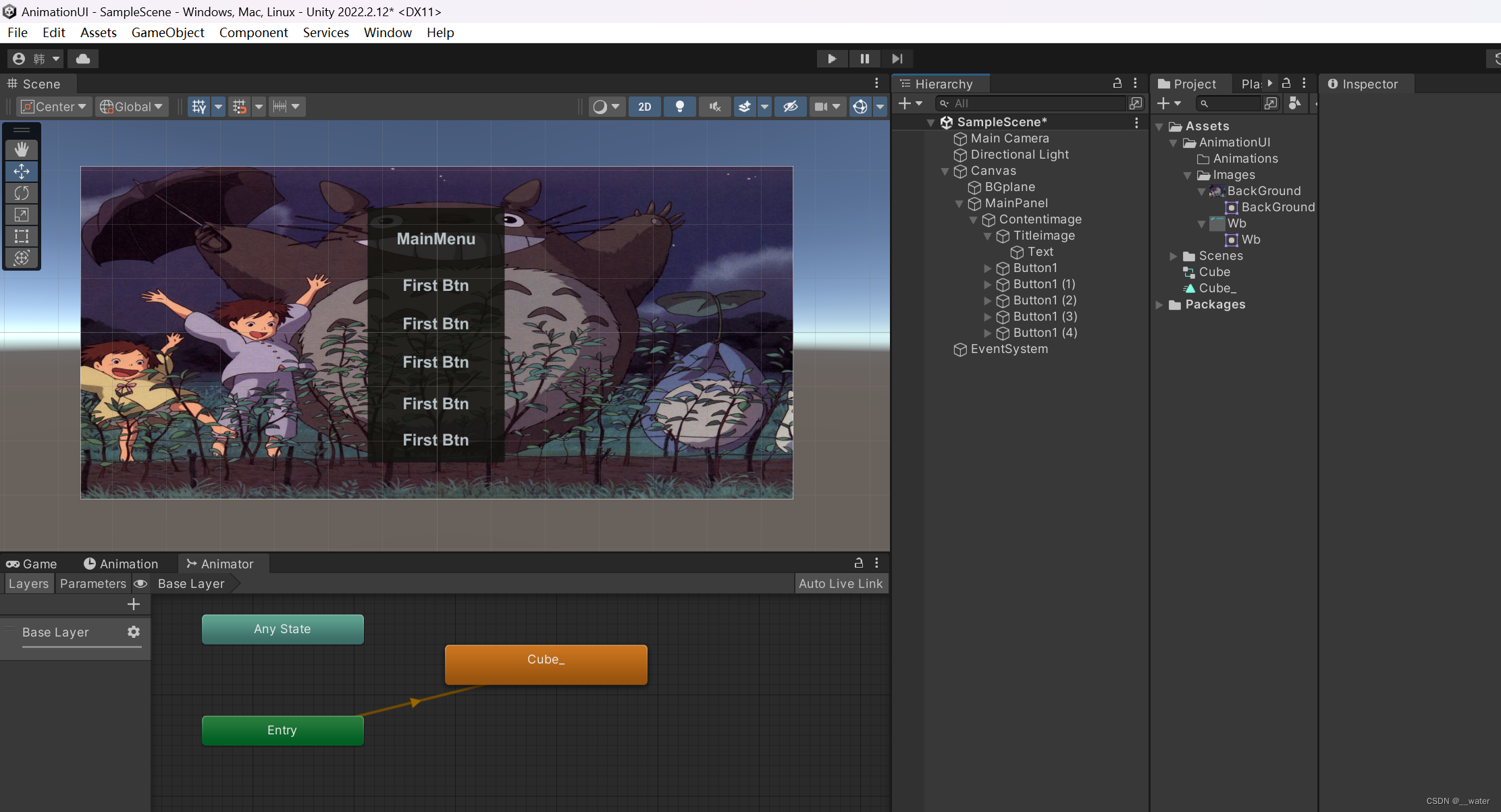Select BGplane object
The height and width of the screenshot is (812, 1501).
1009,187
